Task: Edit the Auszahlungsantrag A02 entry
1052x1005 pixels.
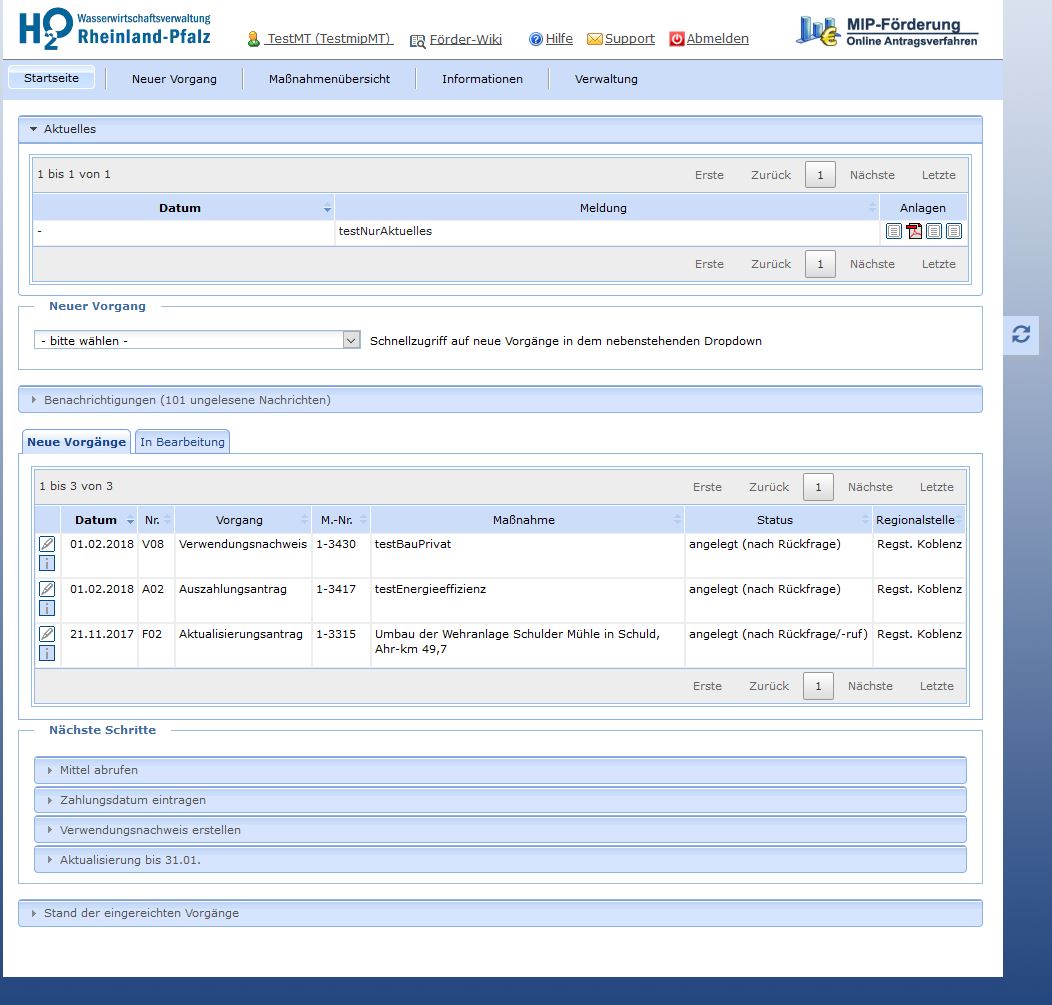Action: pyautogui.click(x=47, y=589)
